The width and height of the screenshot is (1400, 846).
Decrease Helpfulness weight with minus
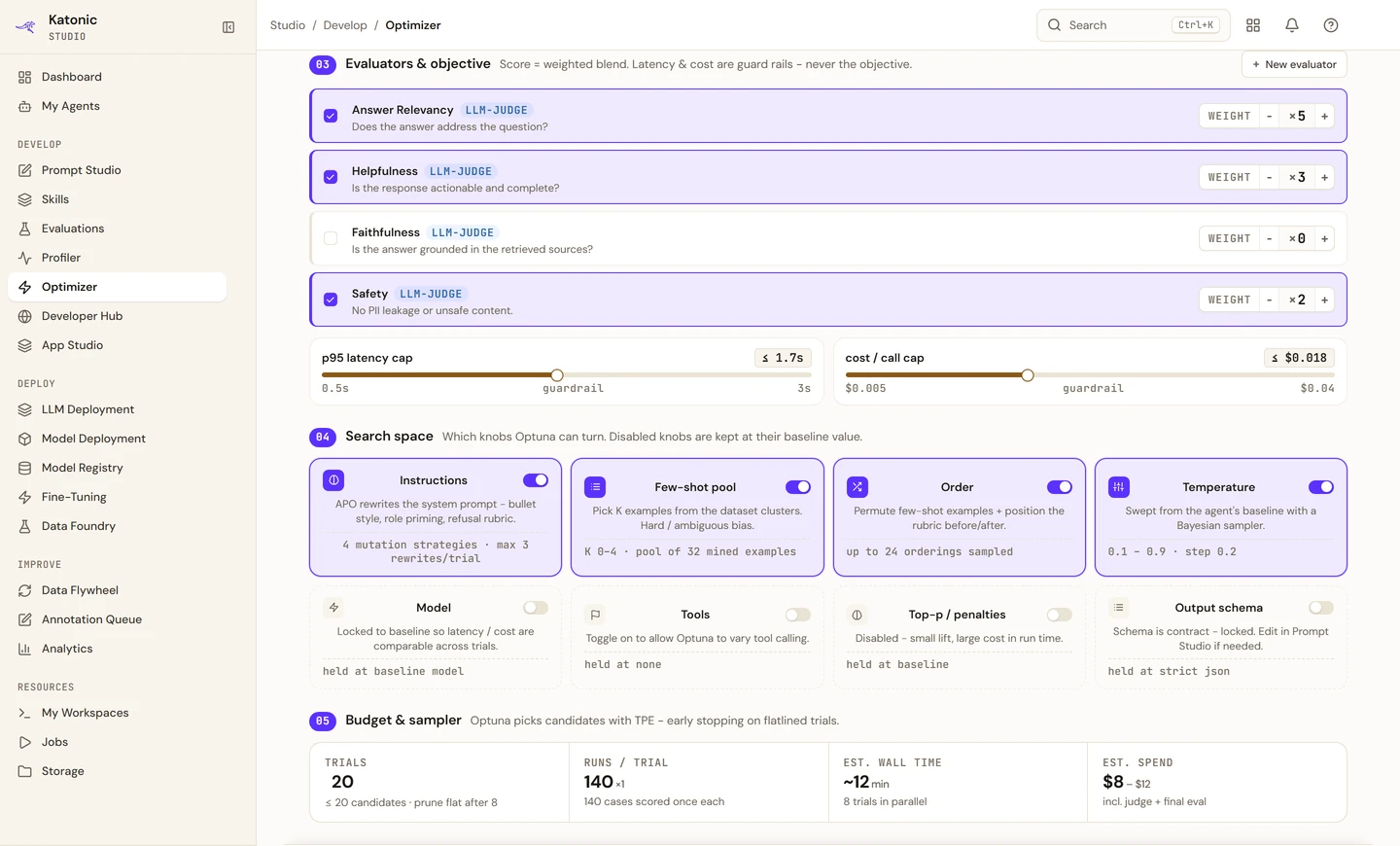tap(1269, 177)
